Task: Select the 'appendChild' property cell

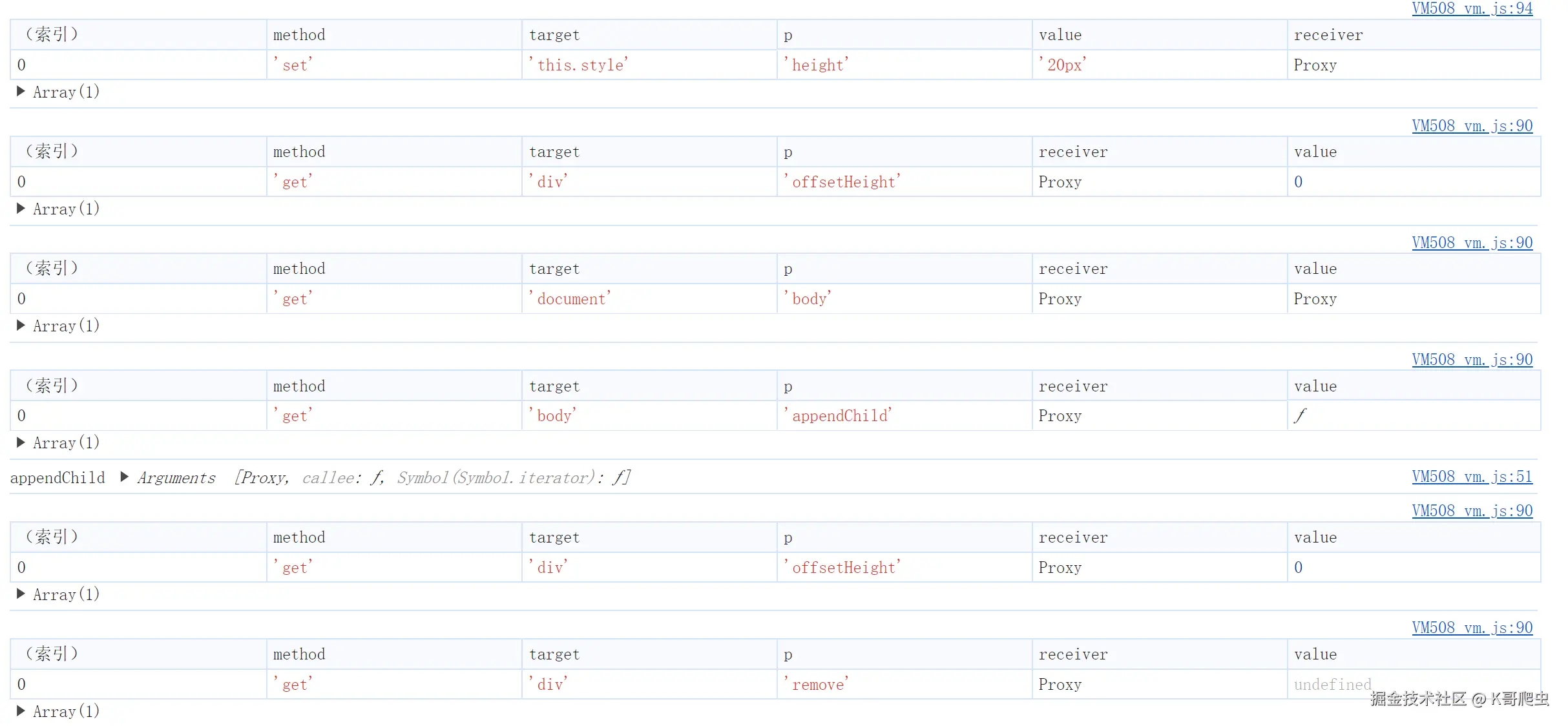Action: click(x=837, y=416)
